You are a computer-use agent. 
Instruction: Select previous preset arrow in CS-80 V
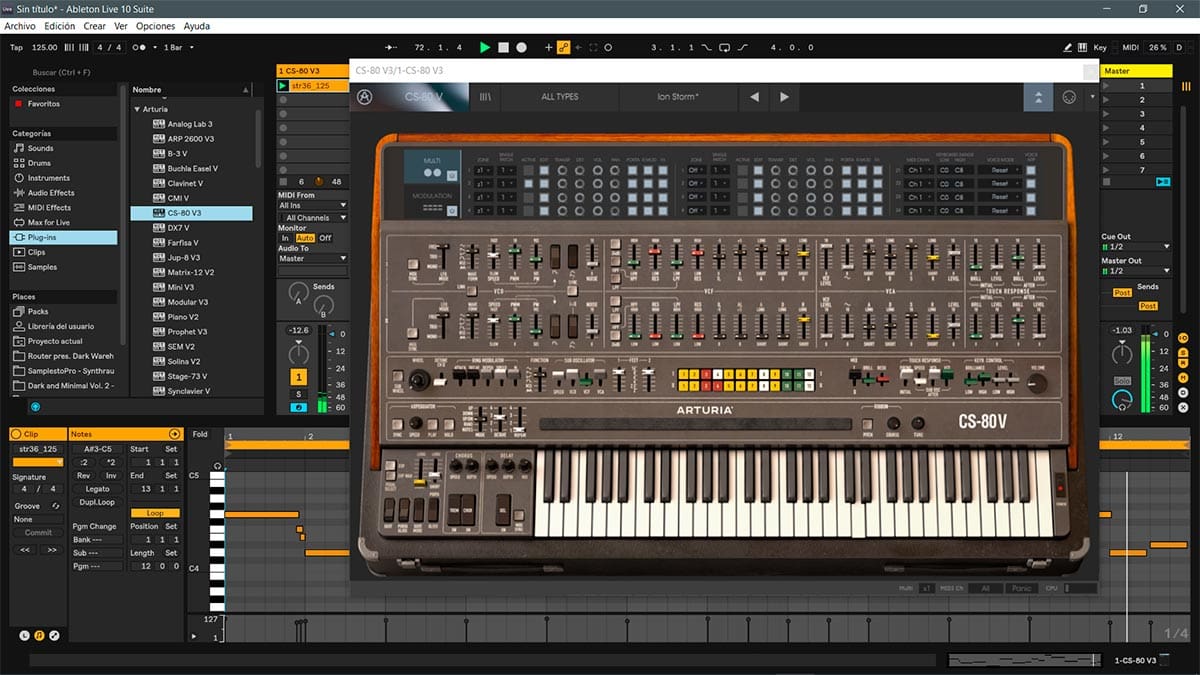pyautogui.click(x=754, y=97)
